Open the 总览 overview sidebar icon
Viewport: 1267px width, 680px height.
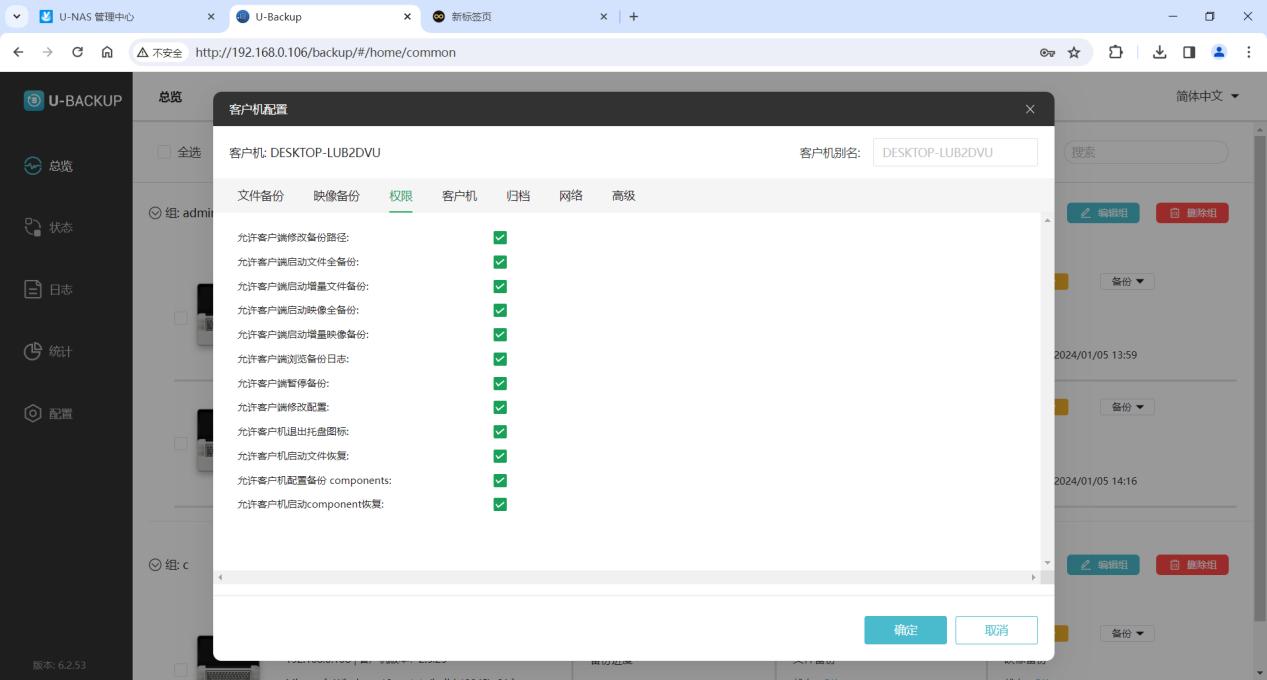point(34,166)
